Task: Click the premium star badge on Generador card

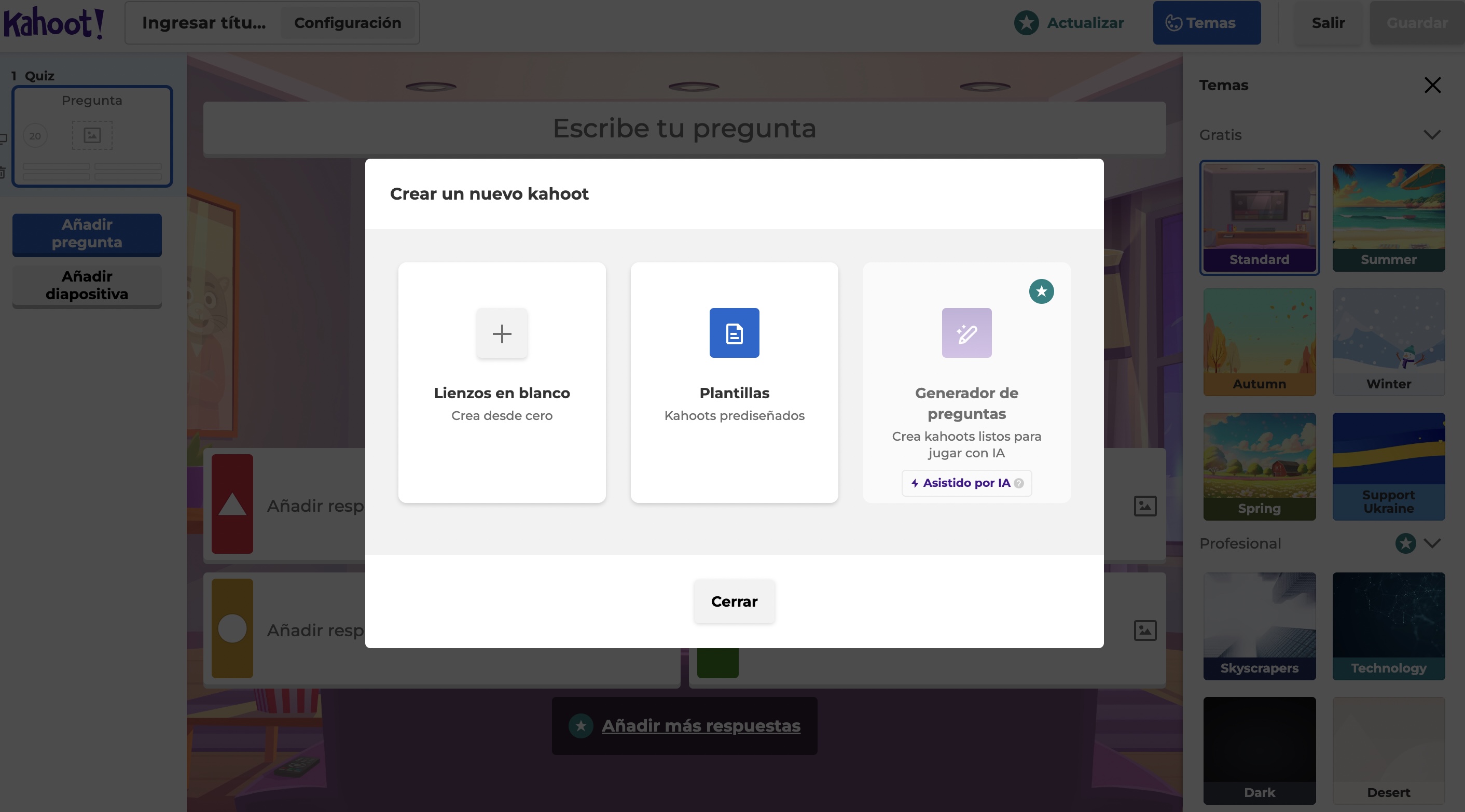Action: (x=1041, y=291)
